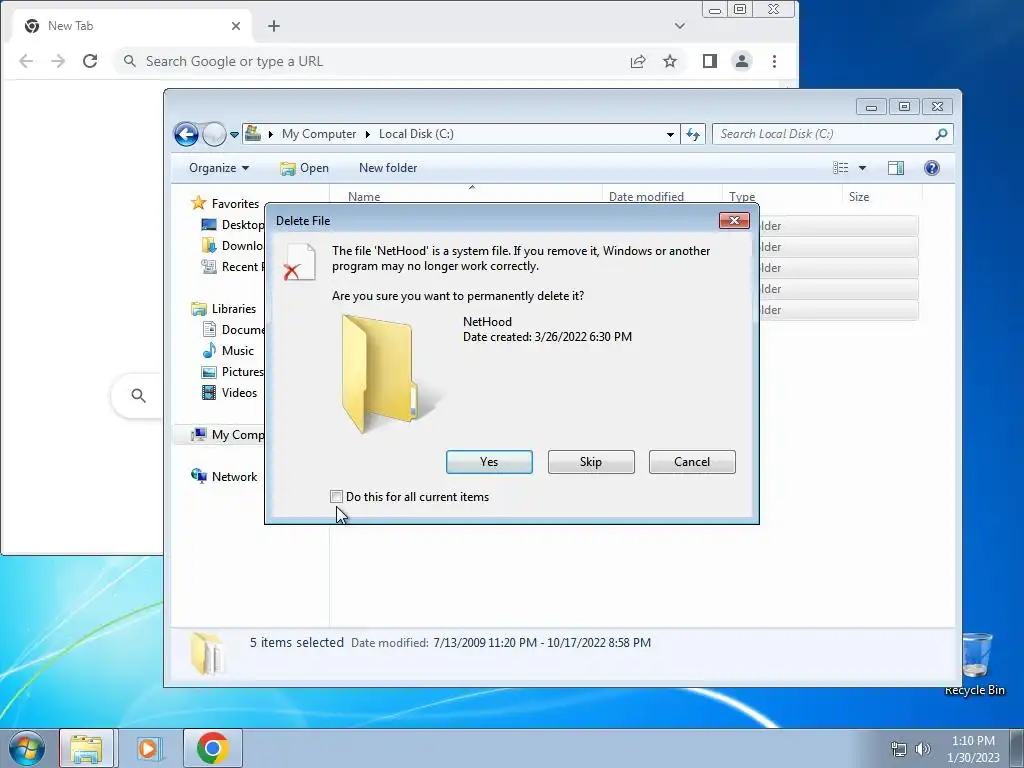Click the selected folders icon in details pane
1024x768 pixels.
coord(208,653)
